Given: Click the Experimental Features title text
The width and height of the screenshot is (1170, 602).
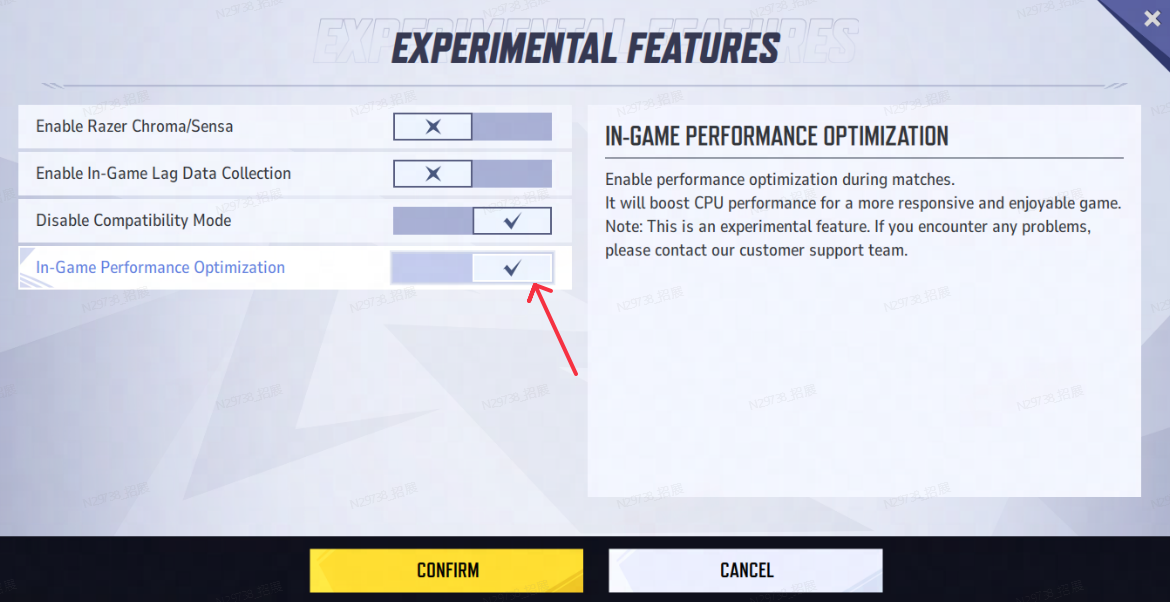Looking at the screenshot, I should 585,48.
